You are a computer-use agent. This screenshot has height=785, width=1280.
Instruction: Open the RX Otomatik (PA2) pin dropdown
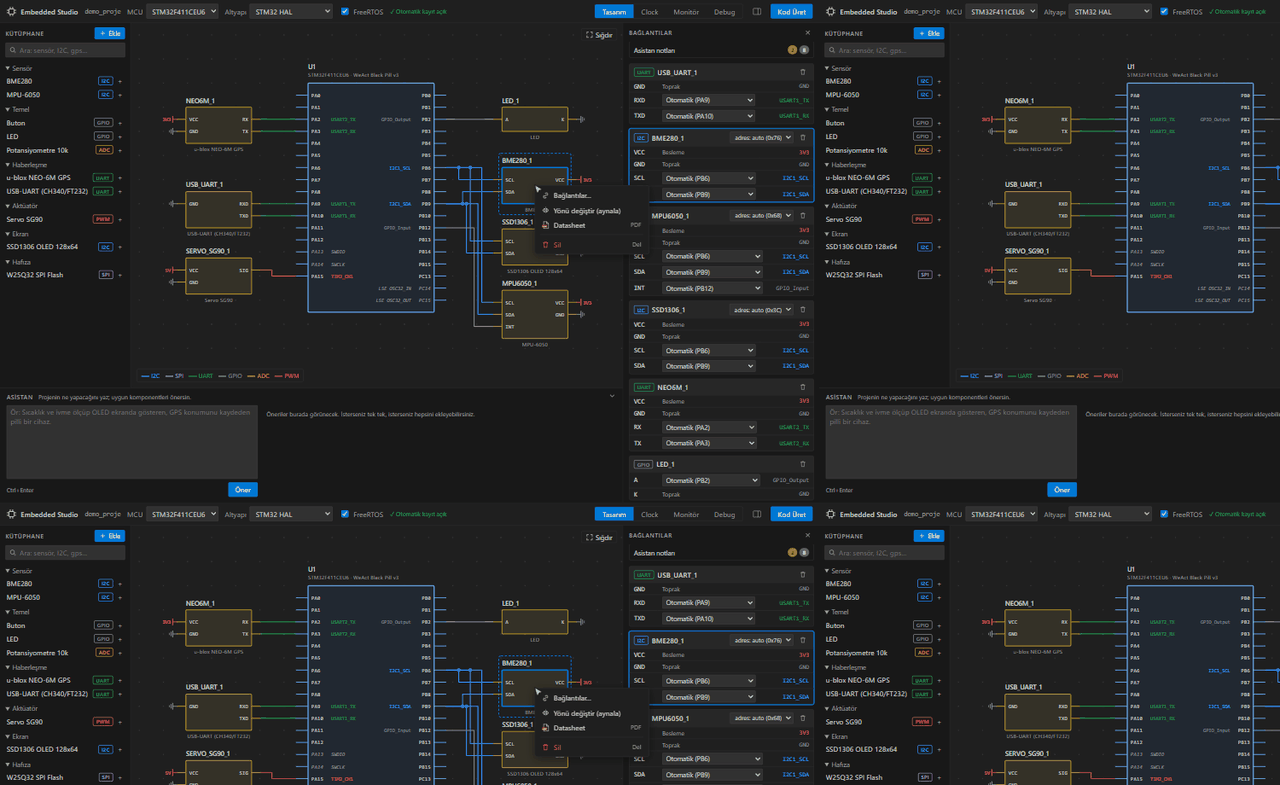(708, 427)
